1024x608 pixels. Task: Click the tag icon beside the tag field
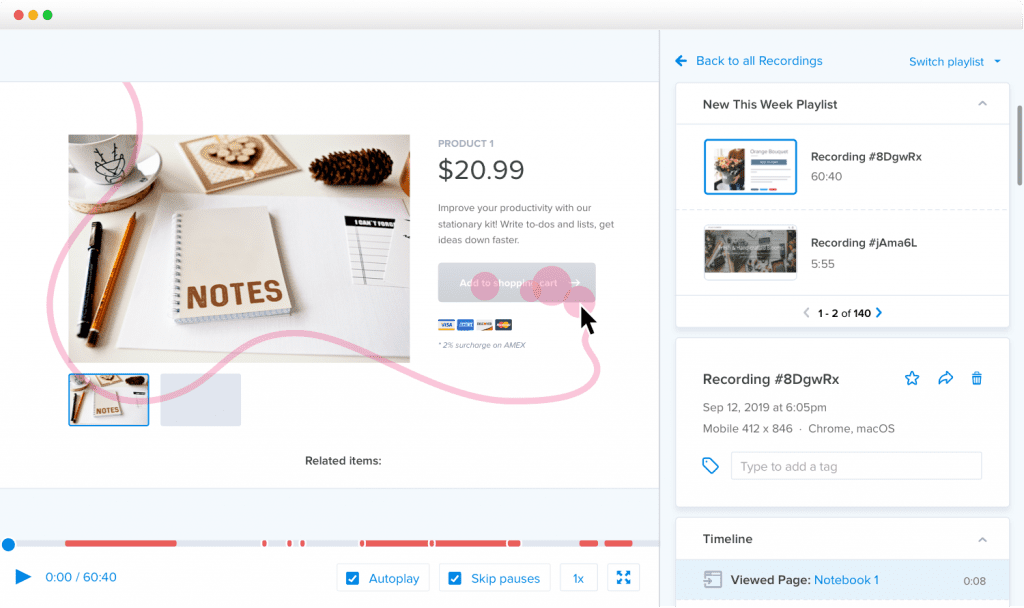coord(710,465)
